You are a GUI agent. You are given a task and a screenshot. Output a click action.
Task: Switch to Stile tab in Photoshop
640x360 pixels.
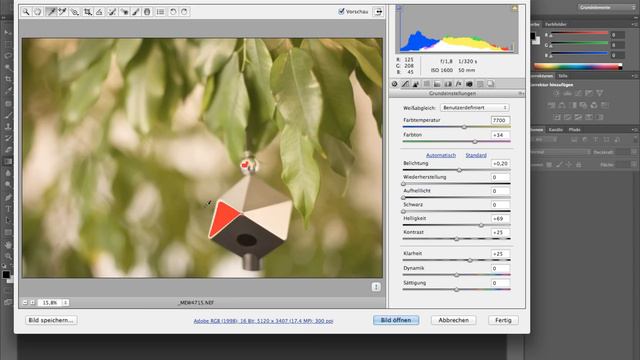[563, 76]
